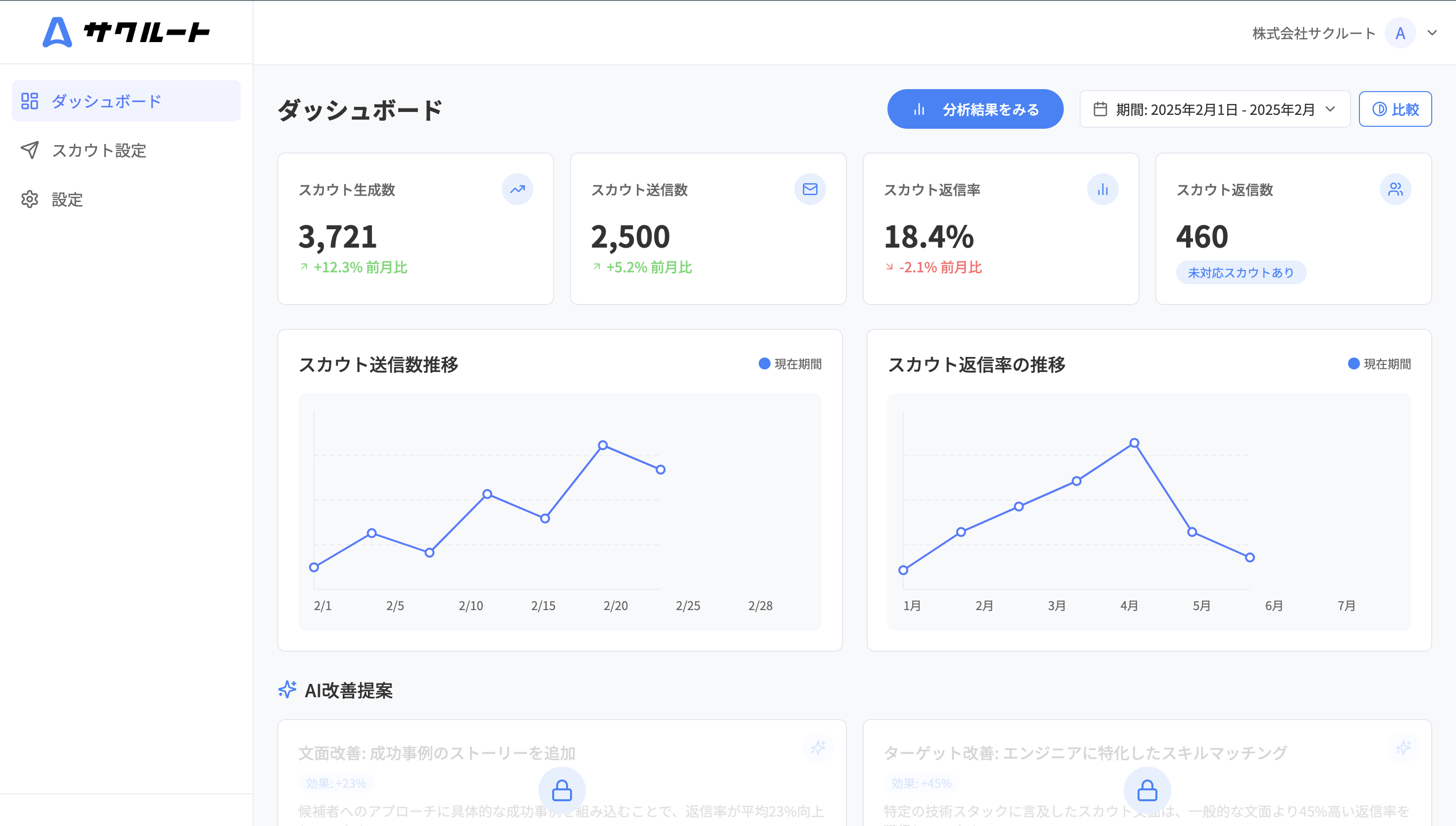Click the 2/28 axis label

pos(760,605)
